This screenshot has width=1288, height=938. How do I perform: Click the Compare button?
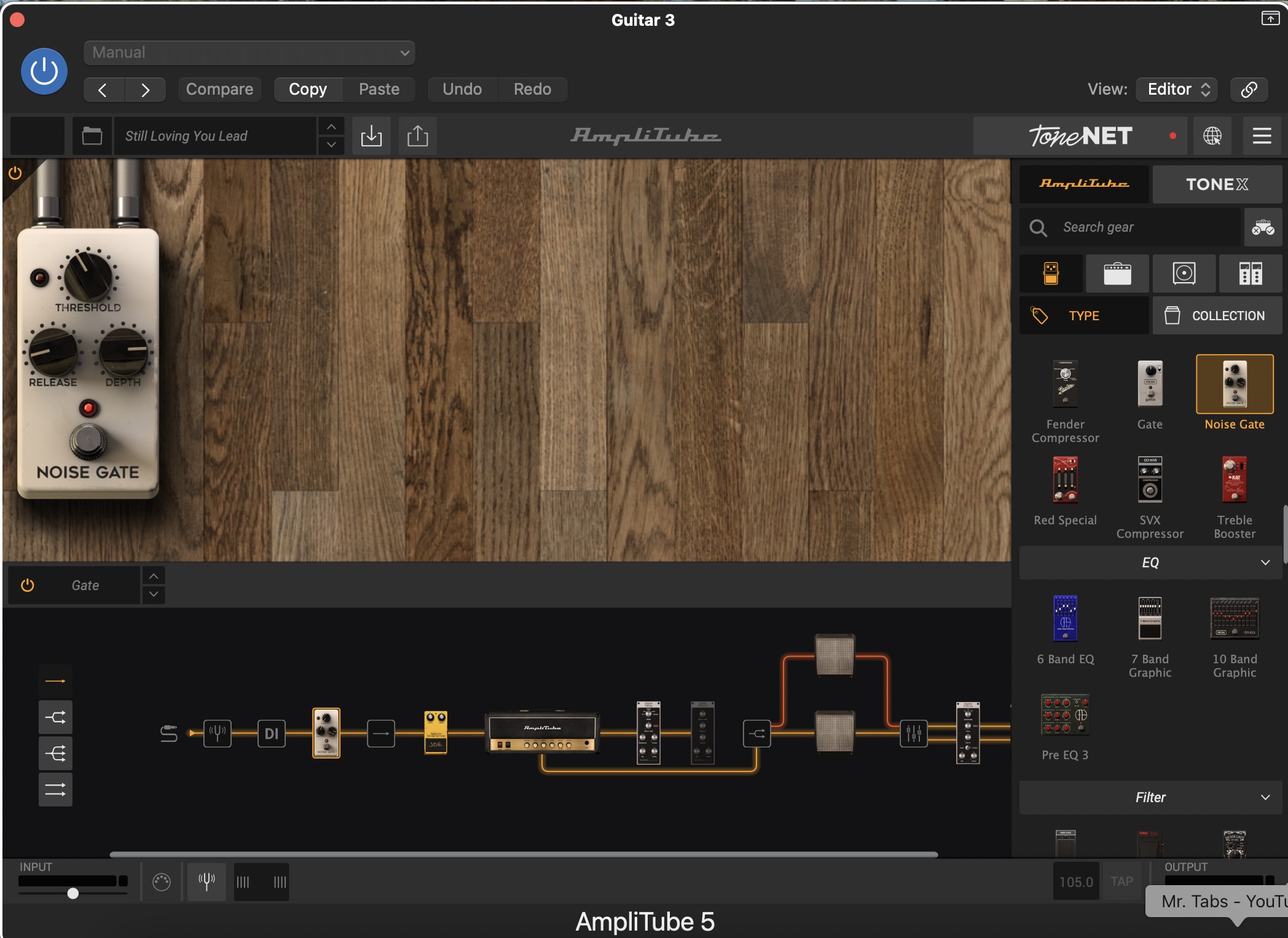[219, 90]
